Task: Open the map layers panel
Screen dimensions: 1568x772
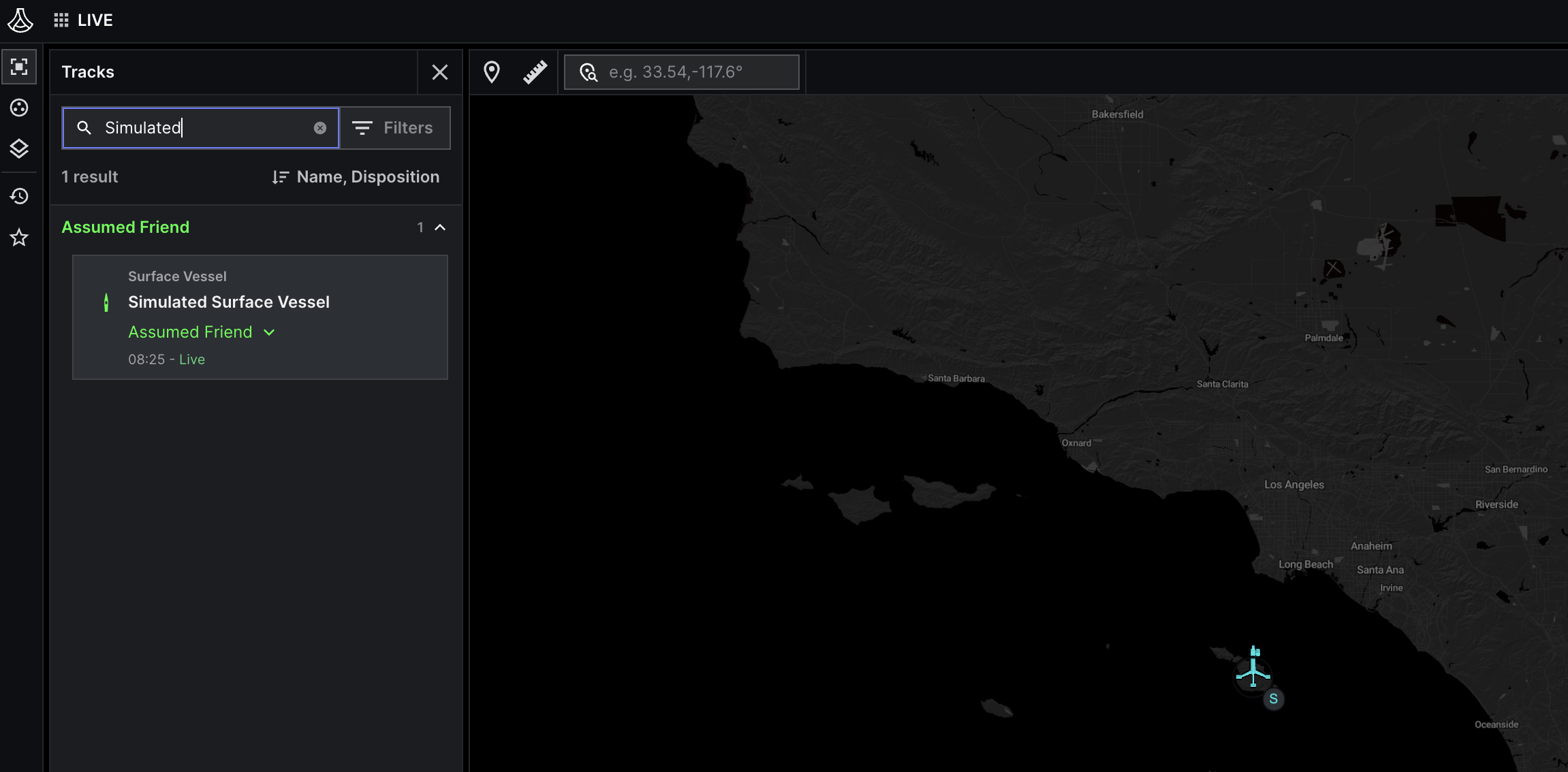Action: coord(19,148)
